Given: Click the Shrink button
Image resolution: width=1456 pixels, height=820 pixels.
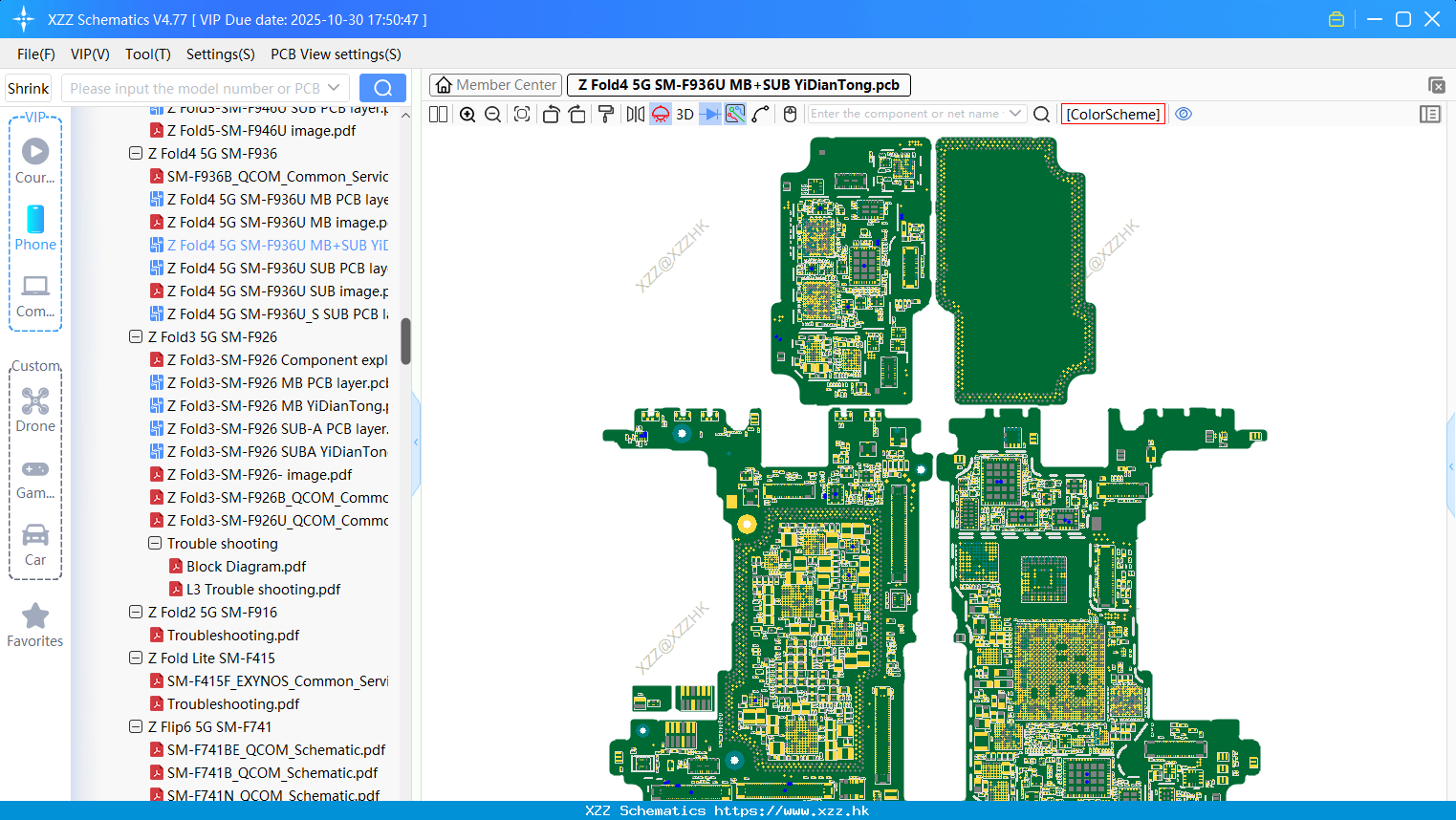Looking at the screenshot, I should [29, 88].
